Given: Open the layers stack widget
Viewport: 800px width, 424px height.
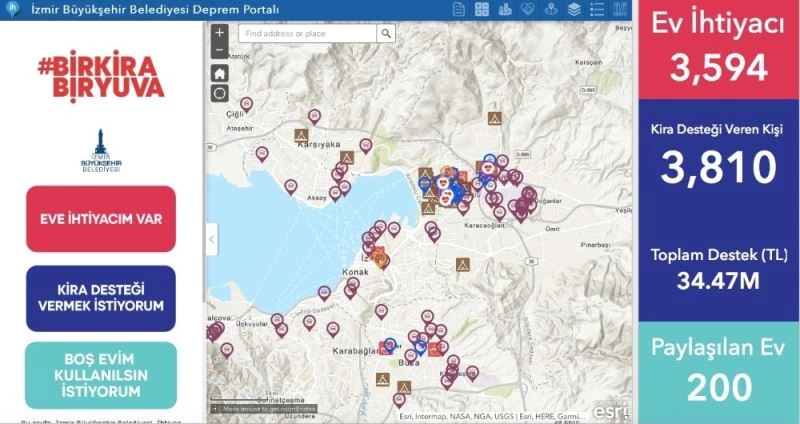Looking at the screenshot, I should [x=574, y=10].
